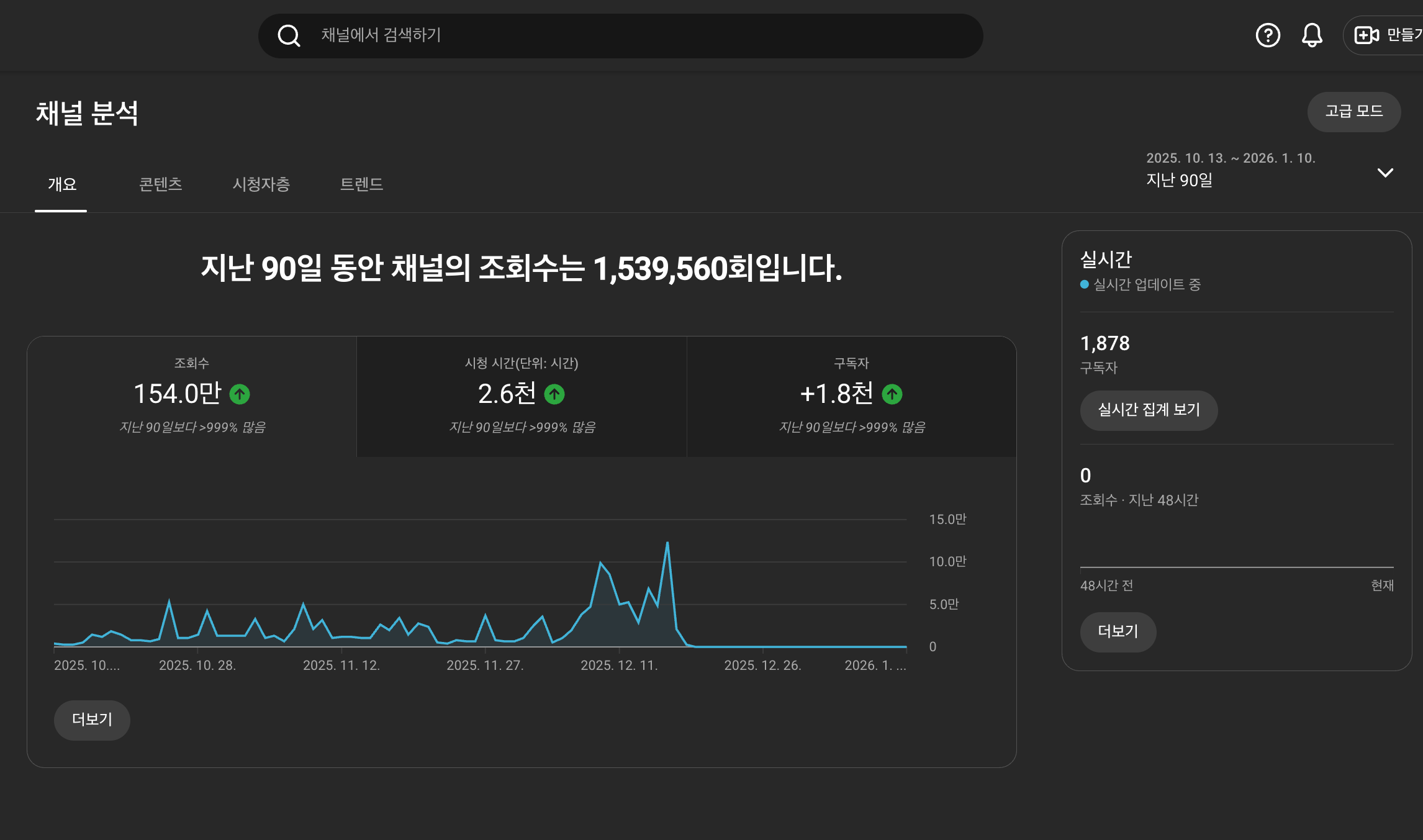Click green up arrow beside 조회수 154.0만
Viewport: 1423px width, 840px height.
click(x=240, y=394)
